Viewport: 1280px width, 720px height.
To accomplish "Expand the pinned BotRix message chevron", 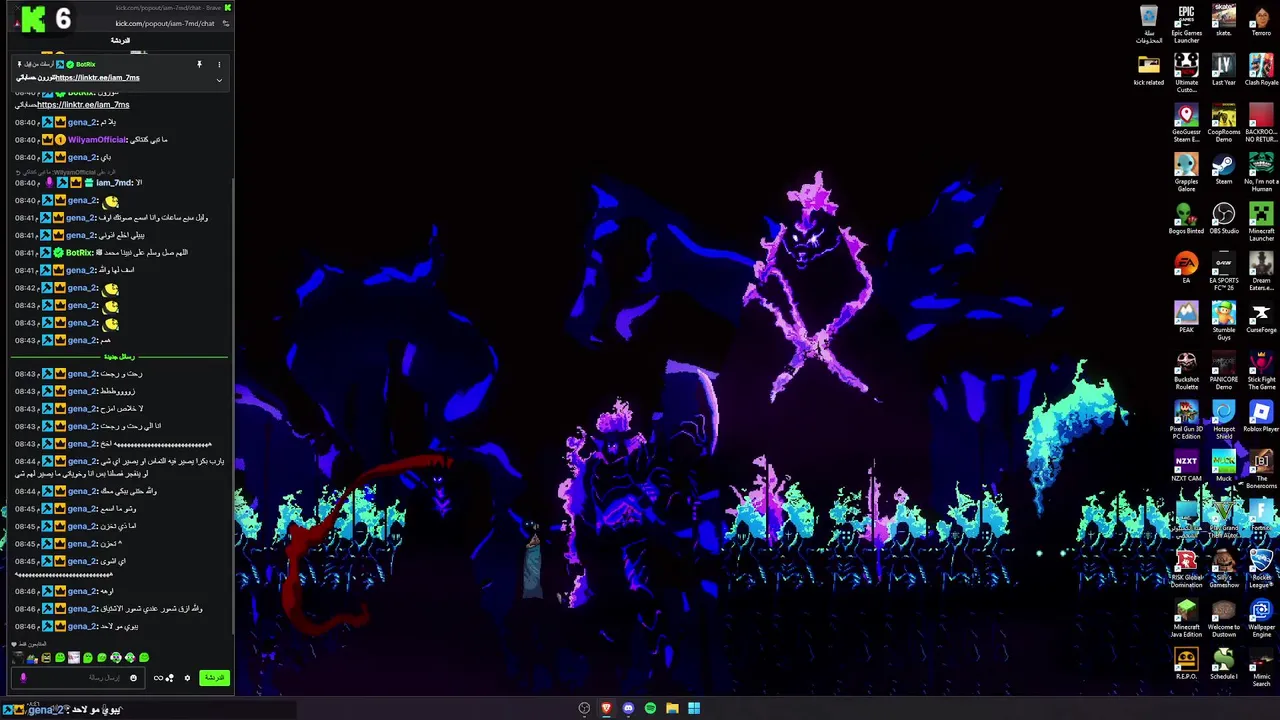I will [x=219, y=80].
